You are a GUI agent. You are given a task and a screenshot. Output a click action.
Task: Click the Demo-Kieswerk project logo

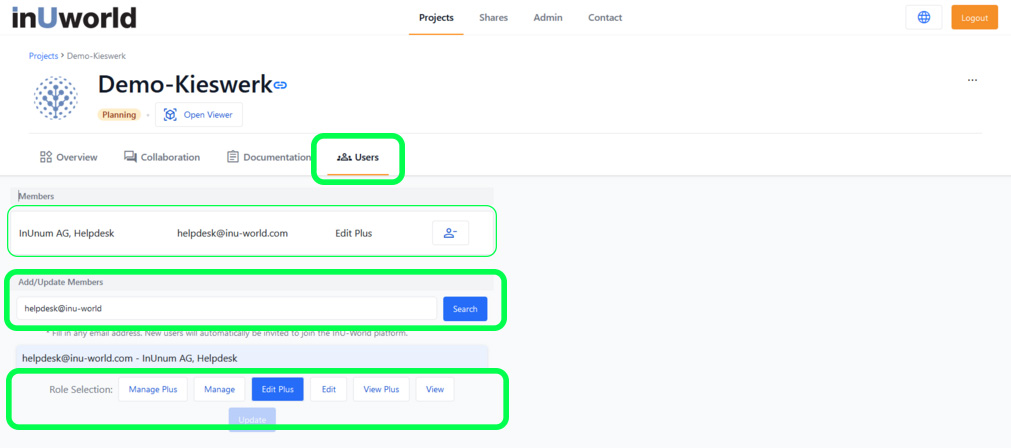[56, 98]
